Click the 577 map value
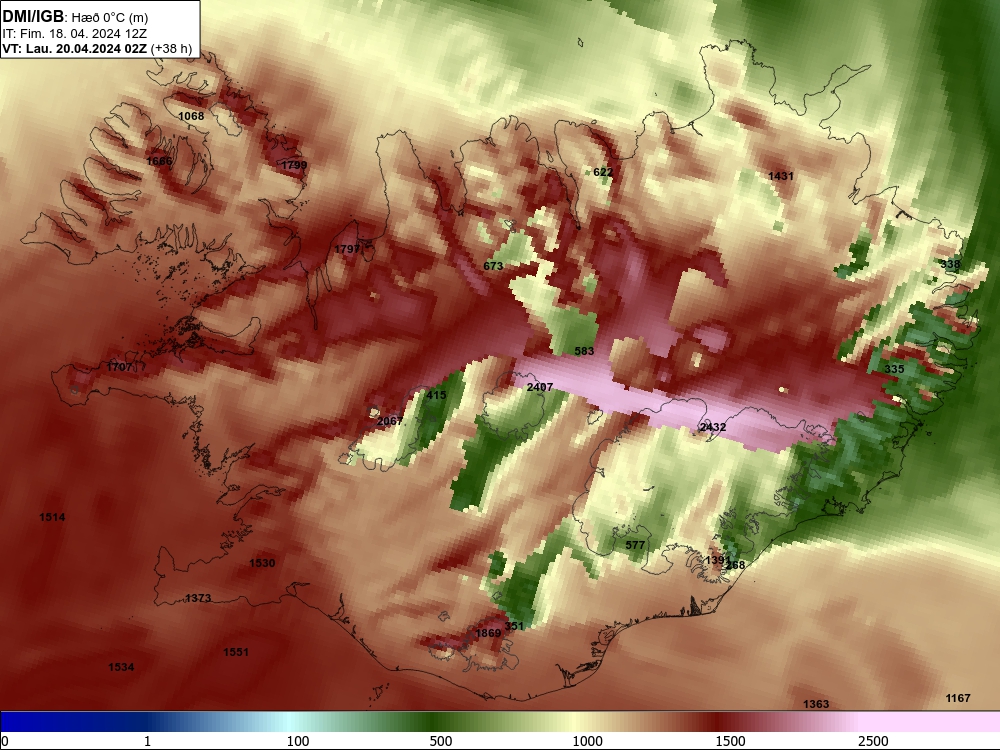This screenshot has height=750, width=1000. tap(635, 545)
